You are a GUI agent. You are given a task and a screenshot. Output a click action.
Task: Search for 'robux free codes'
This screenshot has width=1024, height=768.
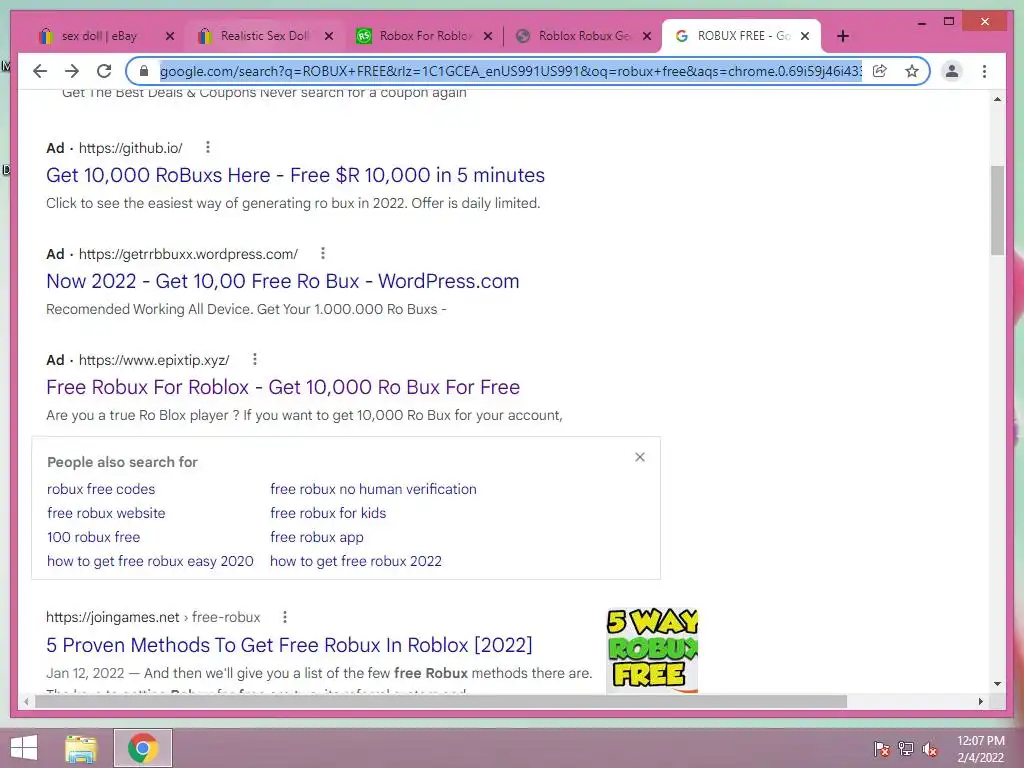[101, 489]
